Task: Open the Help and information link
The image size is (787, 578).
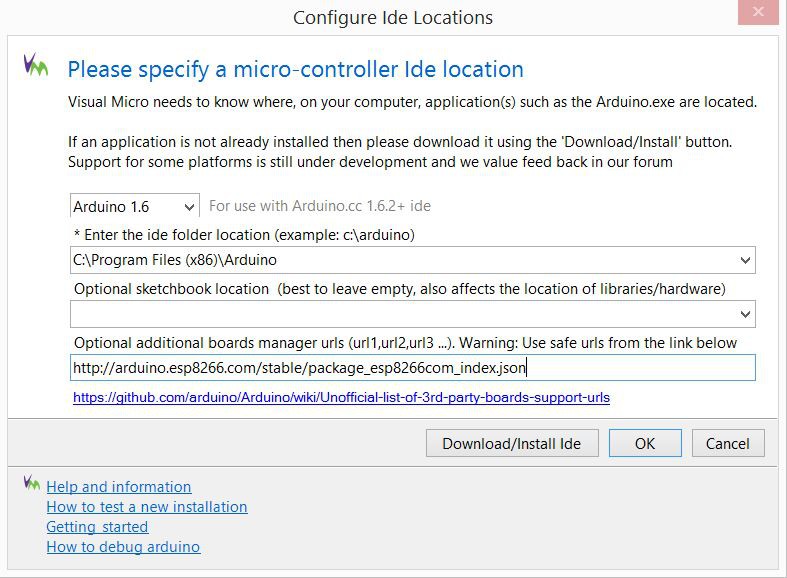Action: click(x=119, y=487)
